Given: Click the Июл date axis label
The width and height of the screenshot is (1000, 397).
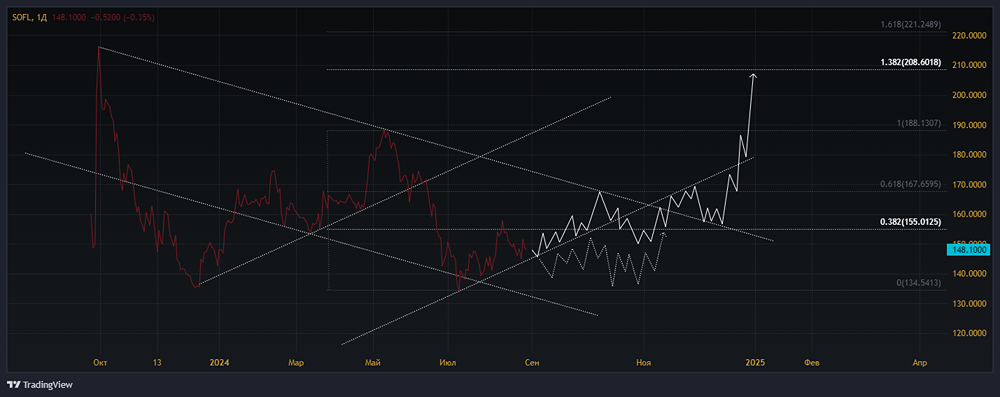Looking at the screenshot, I should coord(448,363).
